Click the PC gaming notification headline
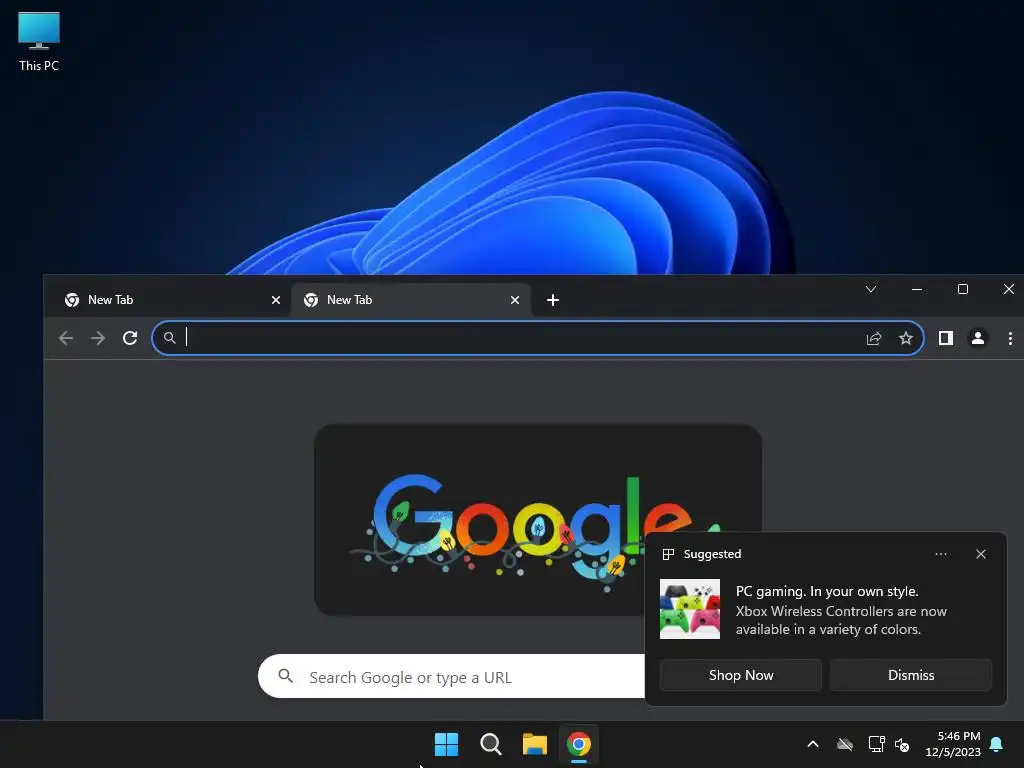 pyautogui.click(x=827, y=591)
